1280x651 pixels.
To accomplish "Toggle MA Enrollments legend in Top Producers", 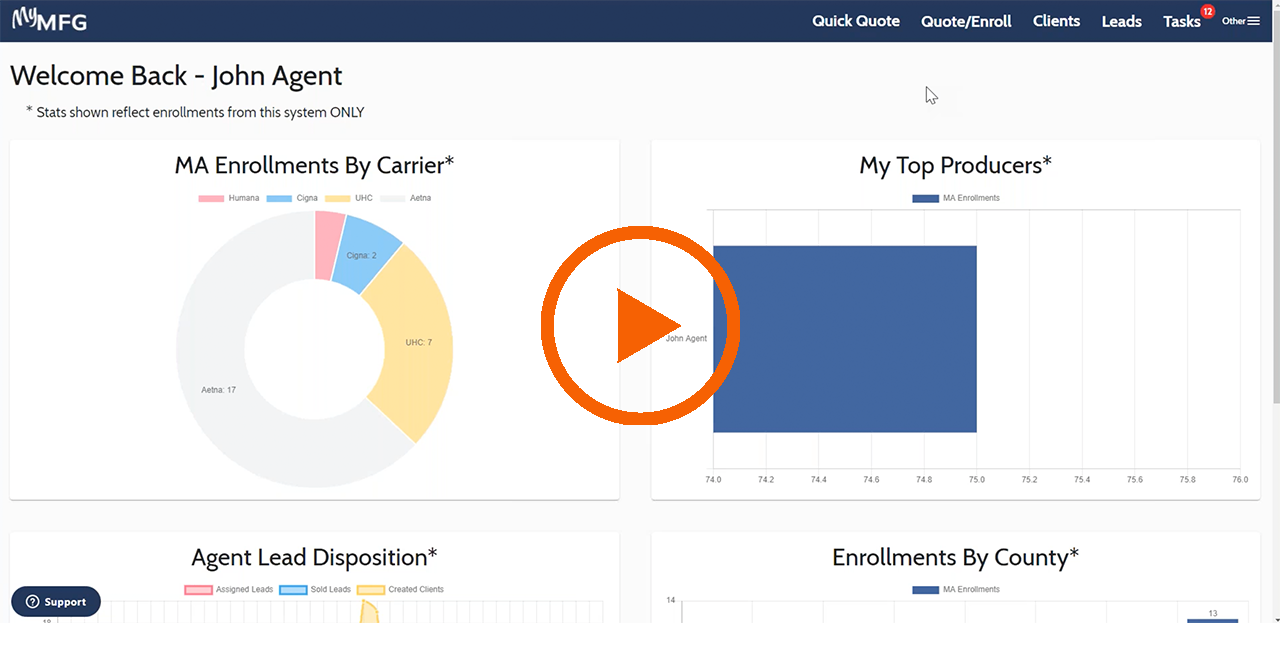I will [x=956, y=198].
